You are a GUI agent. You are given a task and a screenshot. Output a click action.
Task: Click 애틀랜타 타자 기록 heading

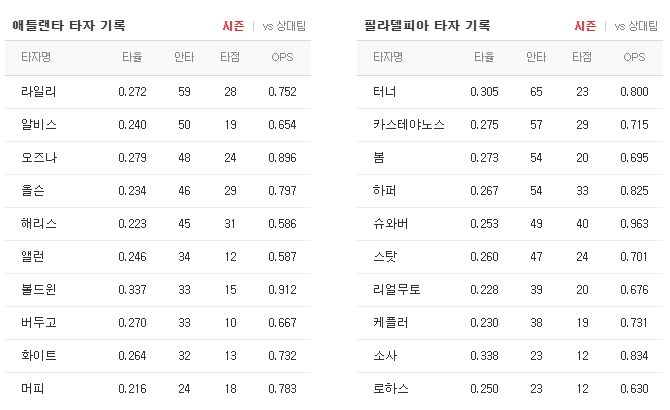(x=69, y=26)
